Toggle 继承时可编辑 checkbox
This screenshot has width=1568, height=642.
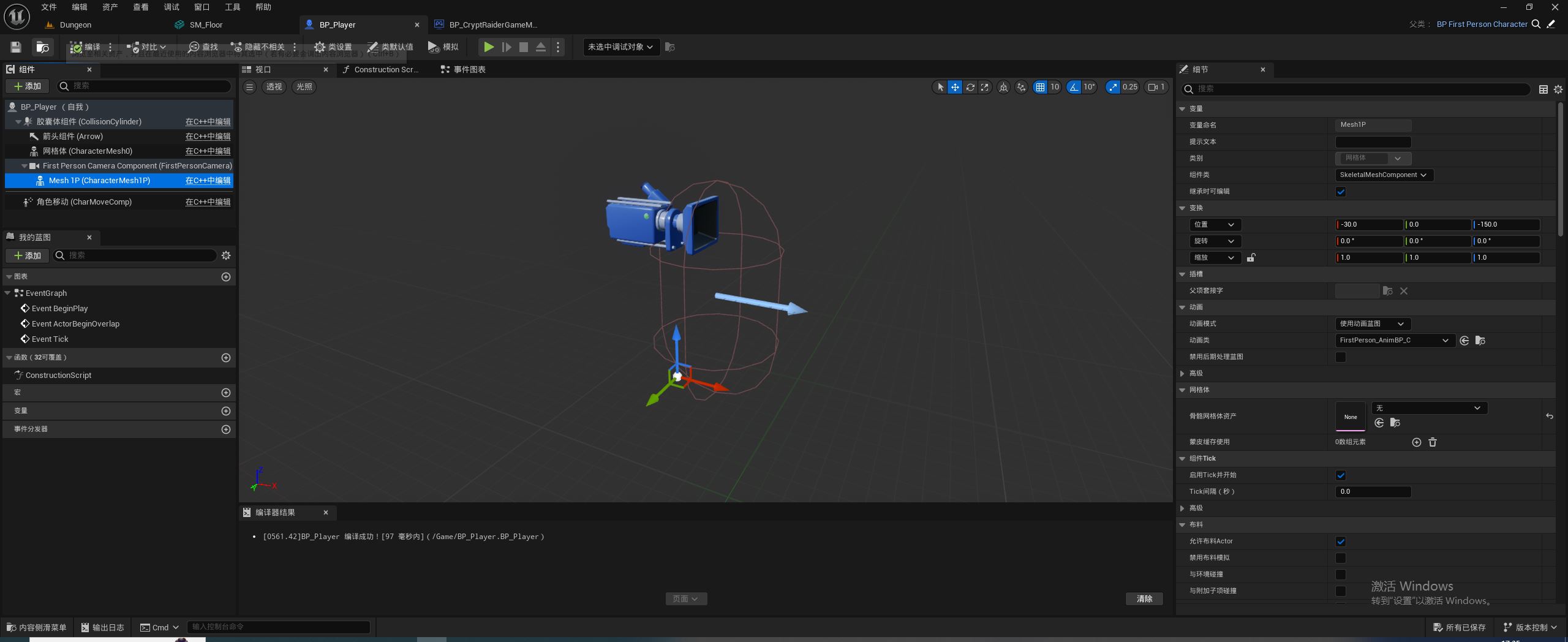tap(1341, 192)
